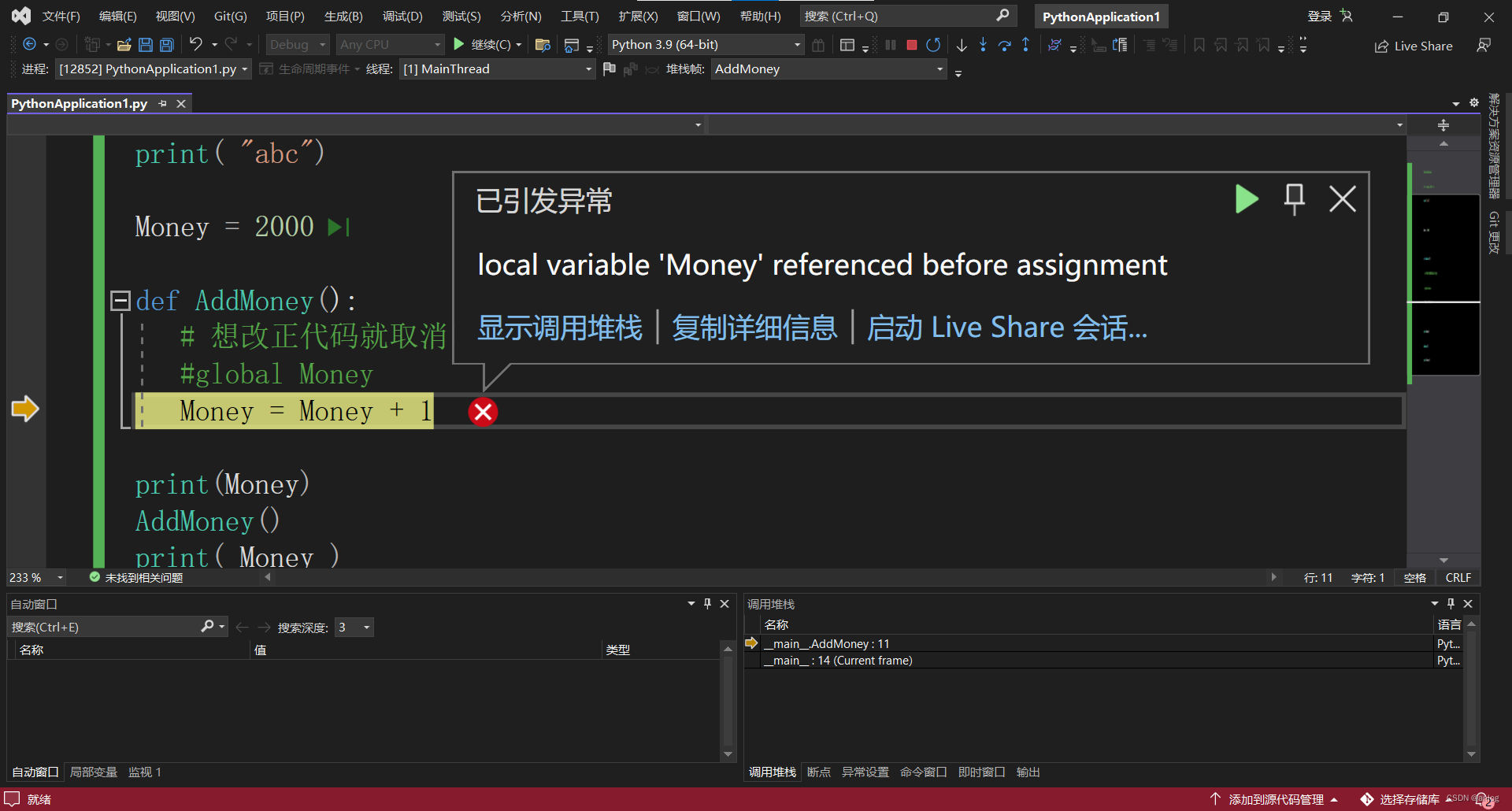Switch to the 异常设置 tab
This screenshot has width=1512, height=811.
coord(865,772)
